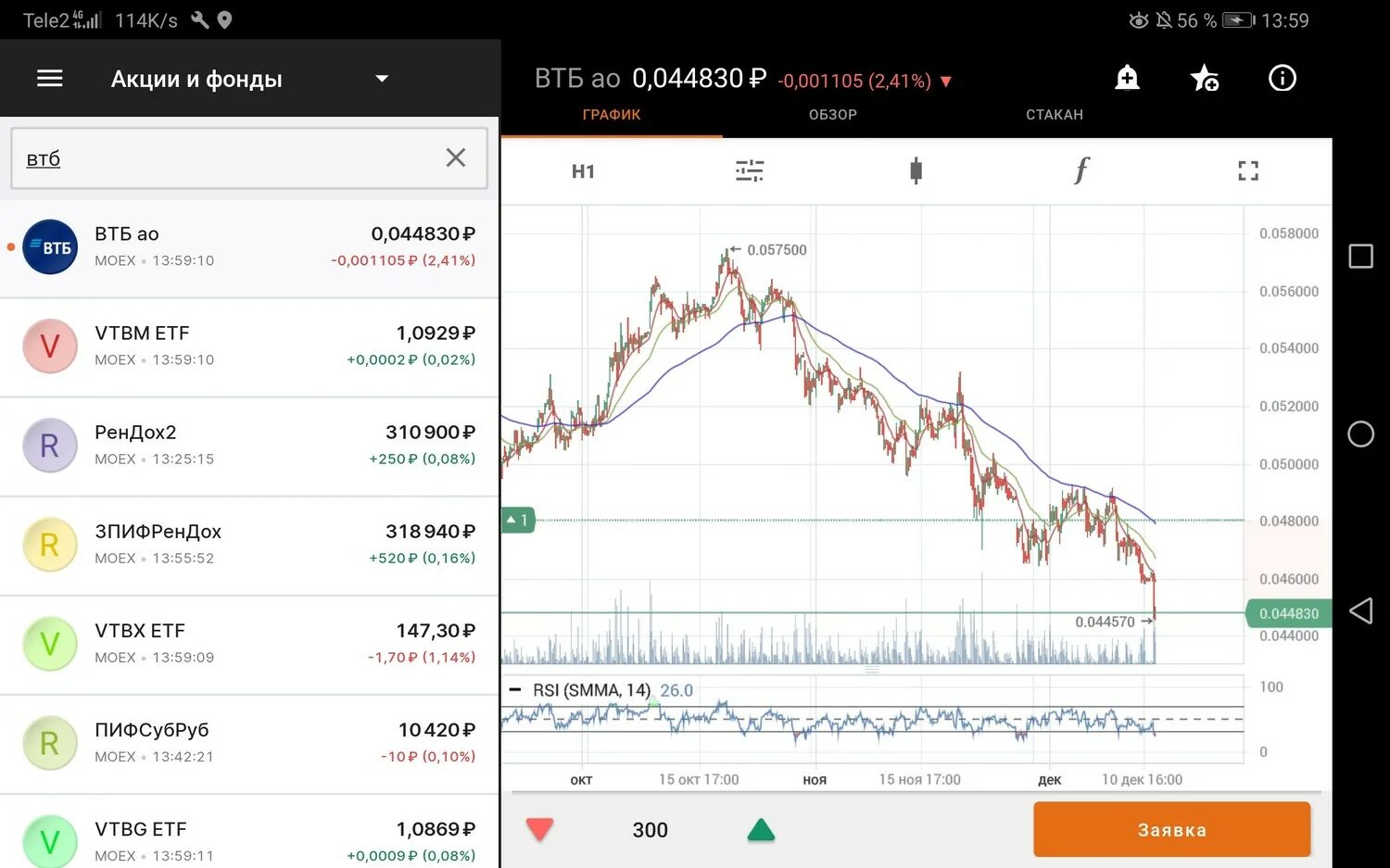Open instrument info icon

click(x=1283, y=78)
